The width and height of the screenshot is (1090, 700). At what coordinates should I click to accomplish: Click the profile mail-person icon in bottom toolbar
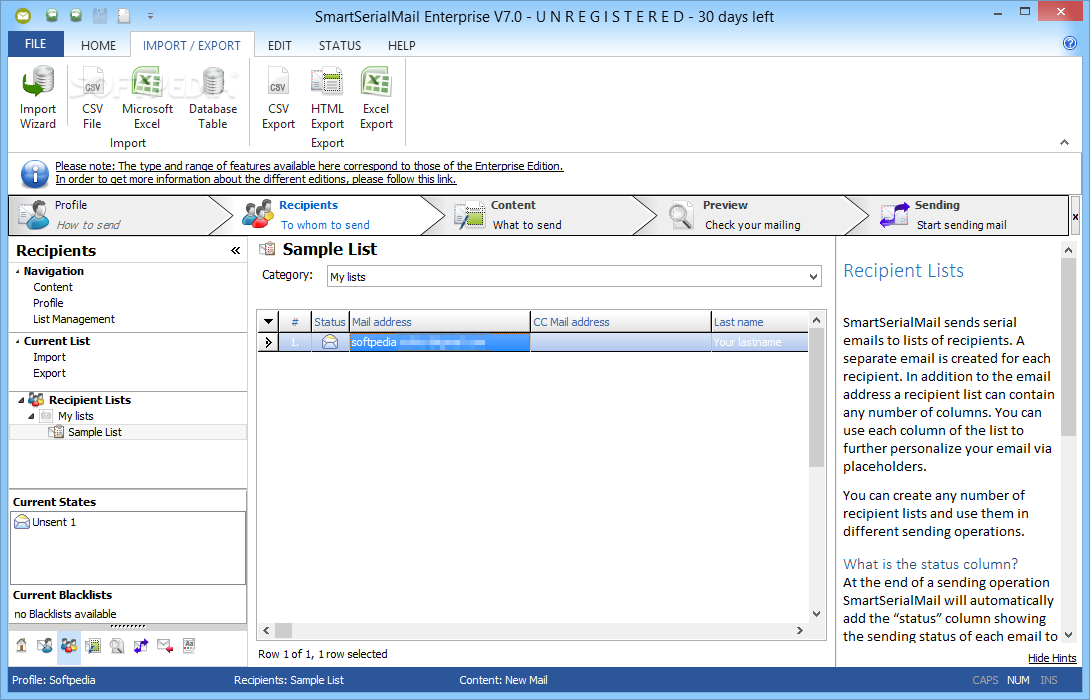click(x=45, y=646)
